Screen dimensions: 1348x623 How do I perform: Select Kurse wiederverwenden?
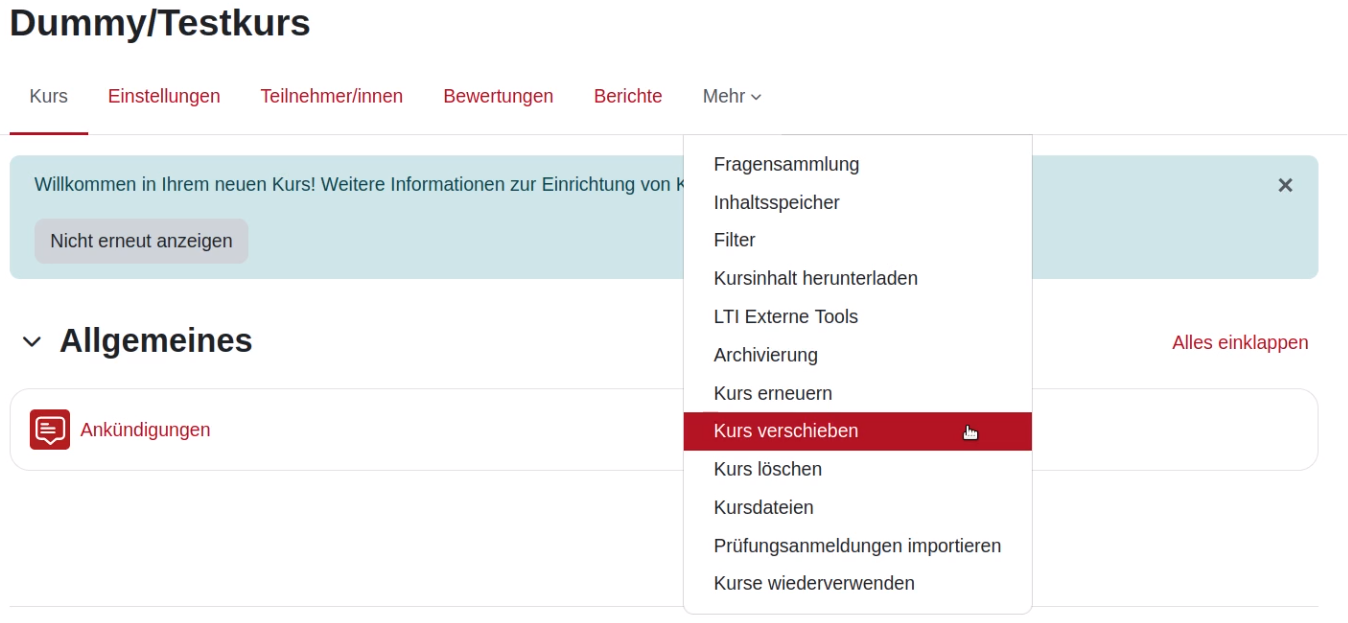[x=813, y=582]
